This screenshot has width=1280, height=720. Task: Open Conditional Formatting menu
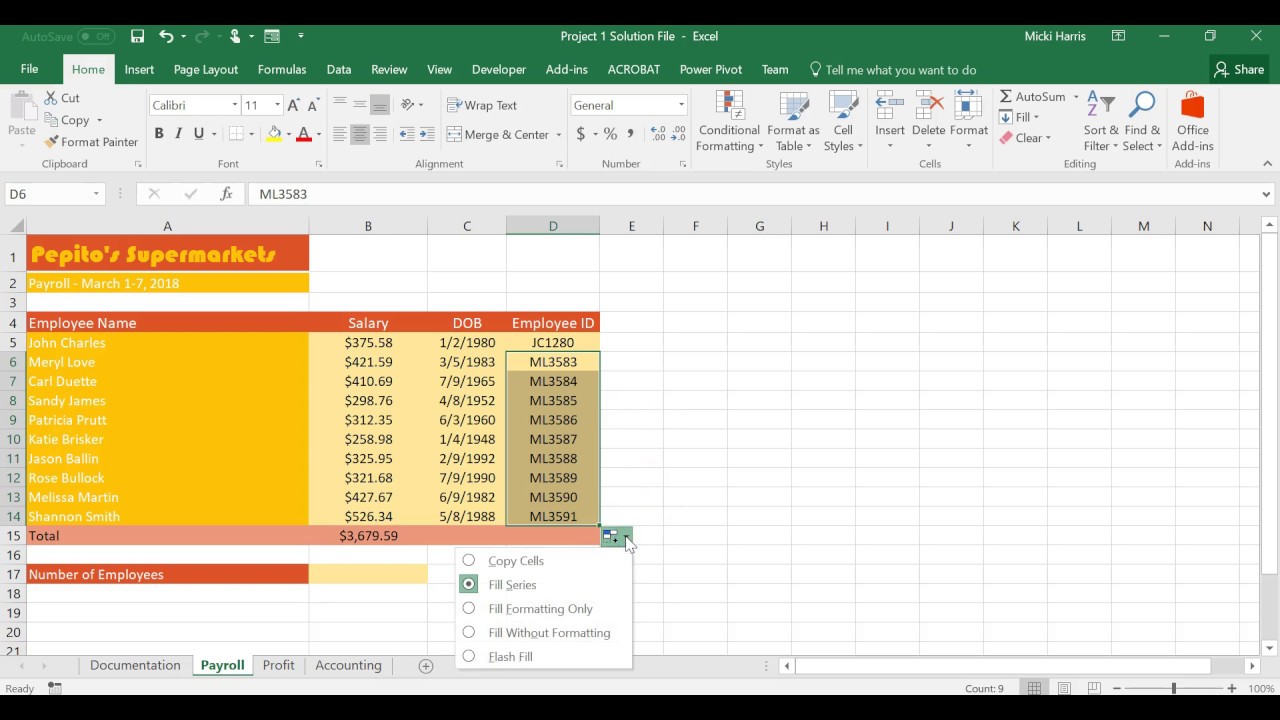click(x=729, y=121)
